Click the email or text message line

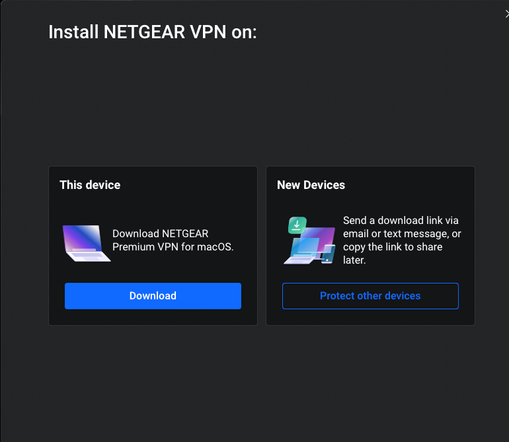point(402,234)
